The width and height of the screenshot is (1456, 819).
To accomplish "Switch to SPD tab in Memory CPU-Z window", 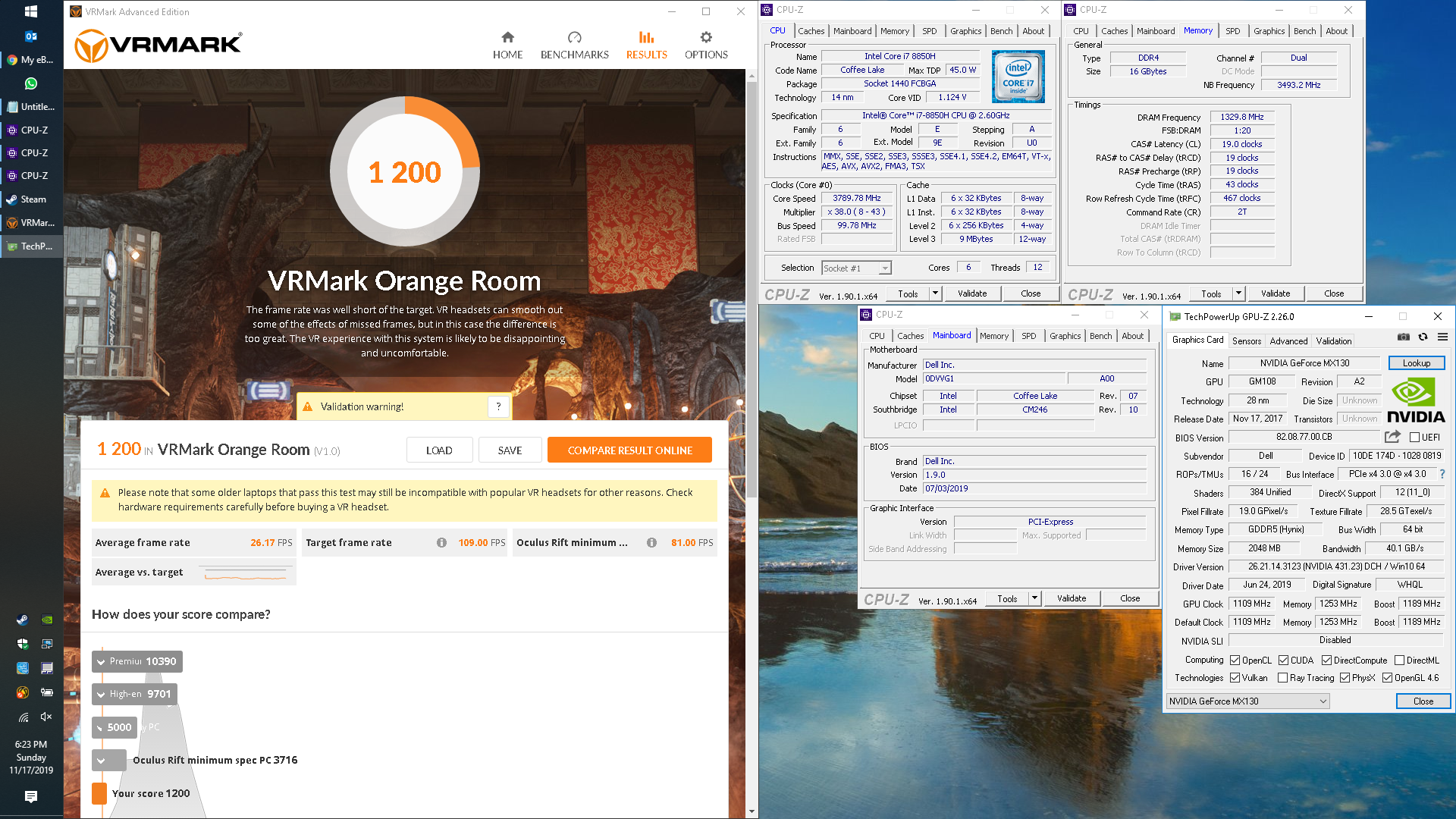I will tap(1233, 31).
